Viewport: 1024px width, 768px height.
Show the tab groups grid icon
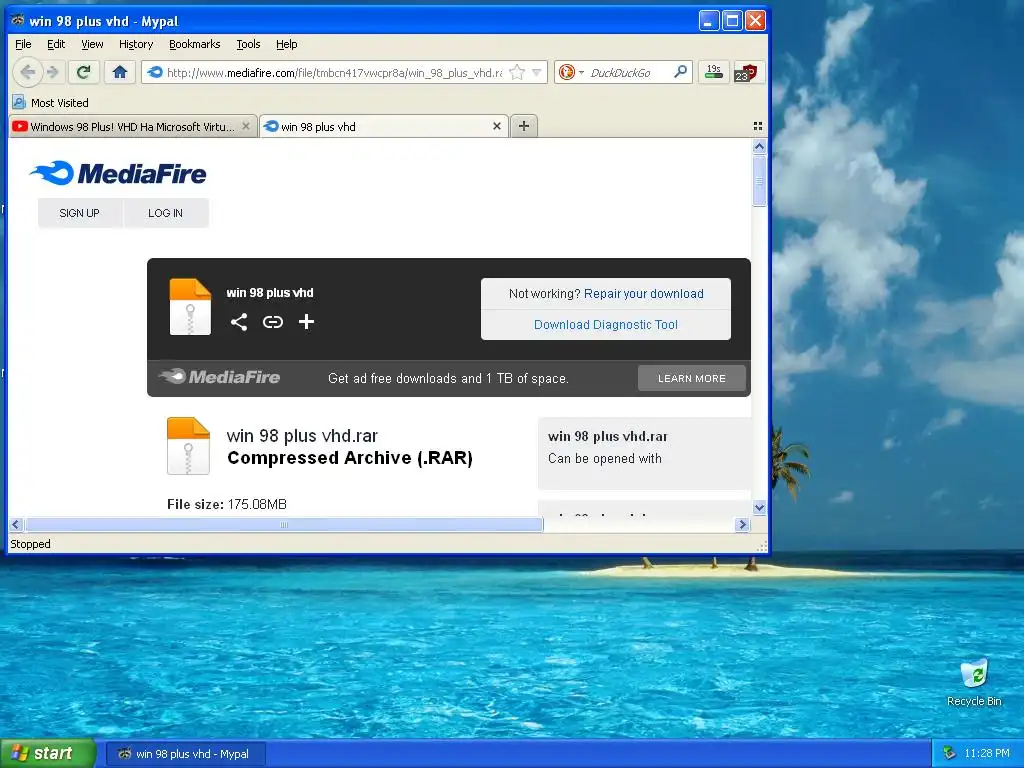coord(758,126)
